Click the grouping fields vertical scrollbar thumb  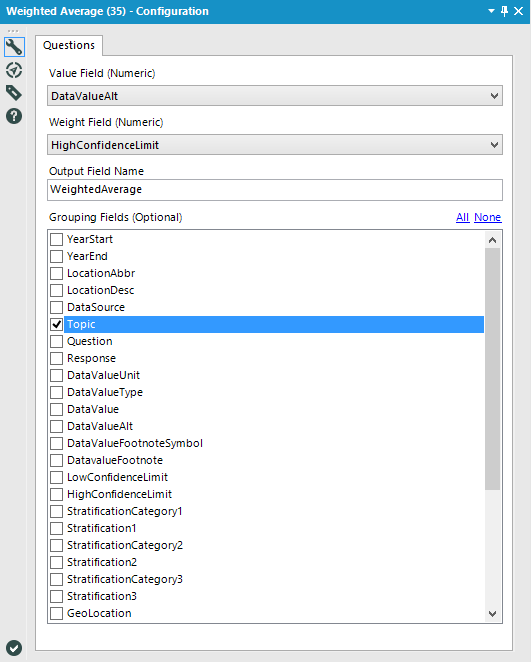[493, 369]
